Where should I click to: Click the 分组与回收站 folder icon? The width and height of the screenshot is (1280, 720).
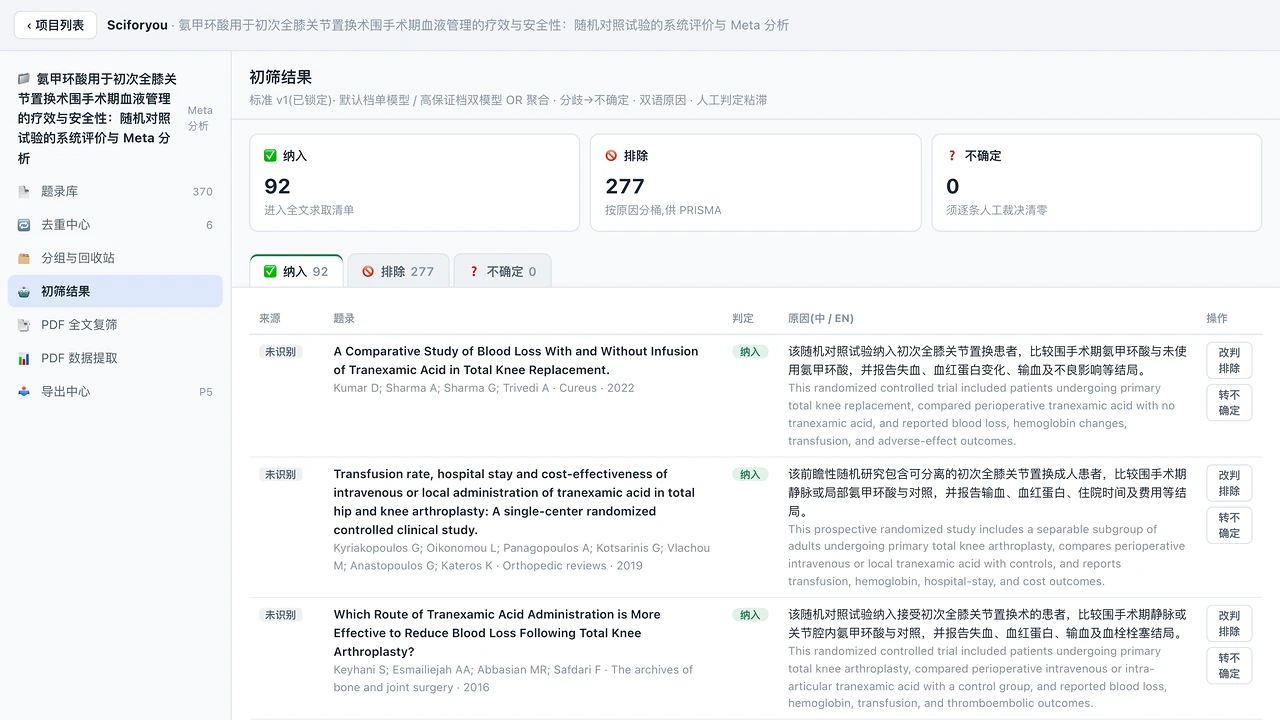coord(24,258)
